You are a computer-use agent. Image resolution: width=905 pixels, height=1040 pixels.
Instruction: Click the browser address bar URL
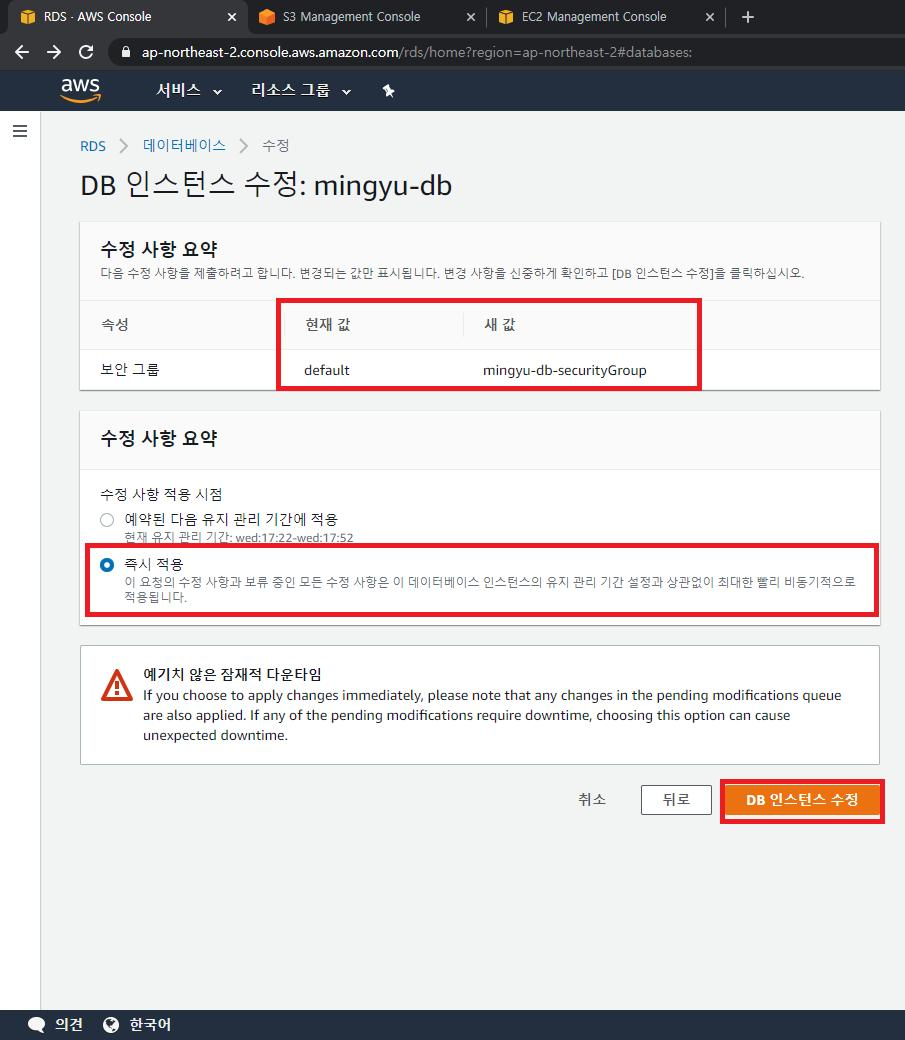[417, 52]
